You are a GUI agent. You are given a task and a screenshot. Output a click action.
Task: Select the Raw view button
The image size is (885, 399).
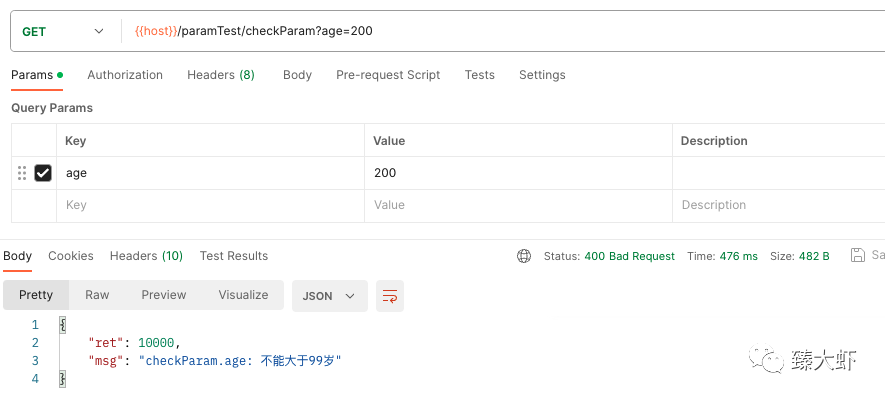(97, 295)
